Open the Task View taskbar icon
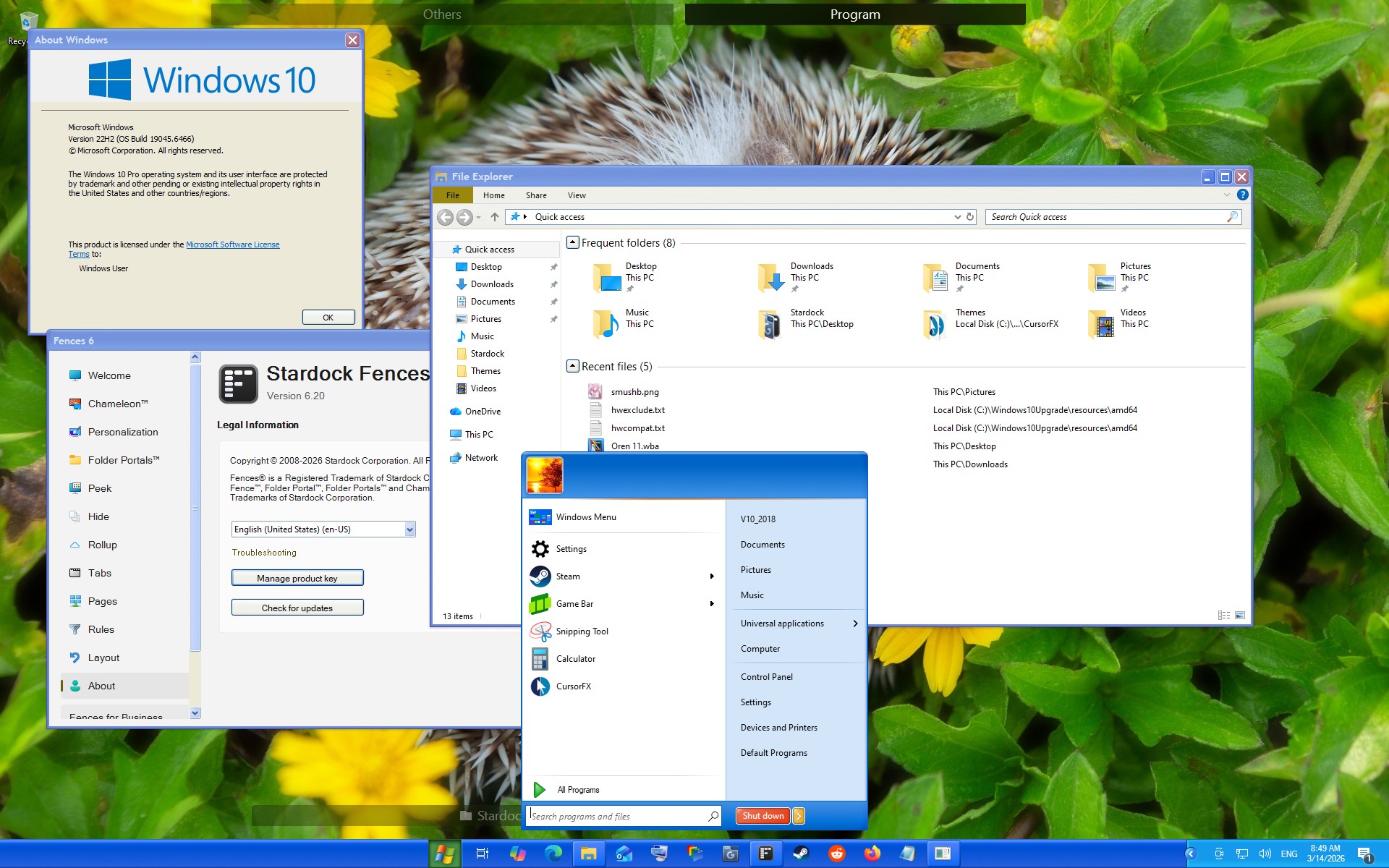 [483, 854]
